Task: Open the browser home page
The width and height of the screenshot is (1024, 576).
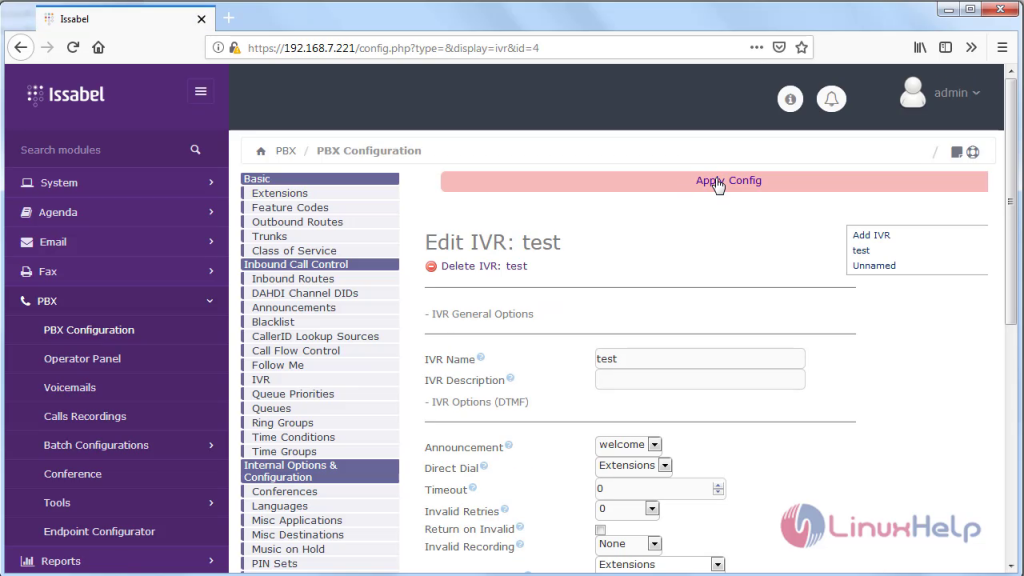Action: pos(99,47)
